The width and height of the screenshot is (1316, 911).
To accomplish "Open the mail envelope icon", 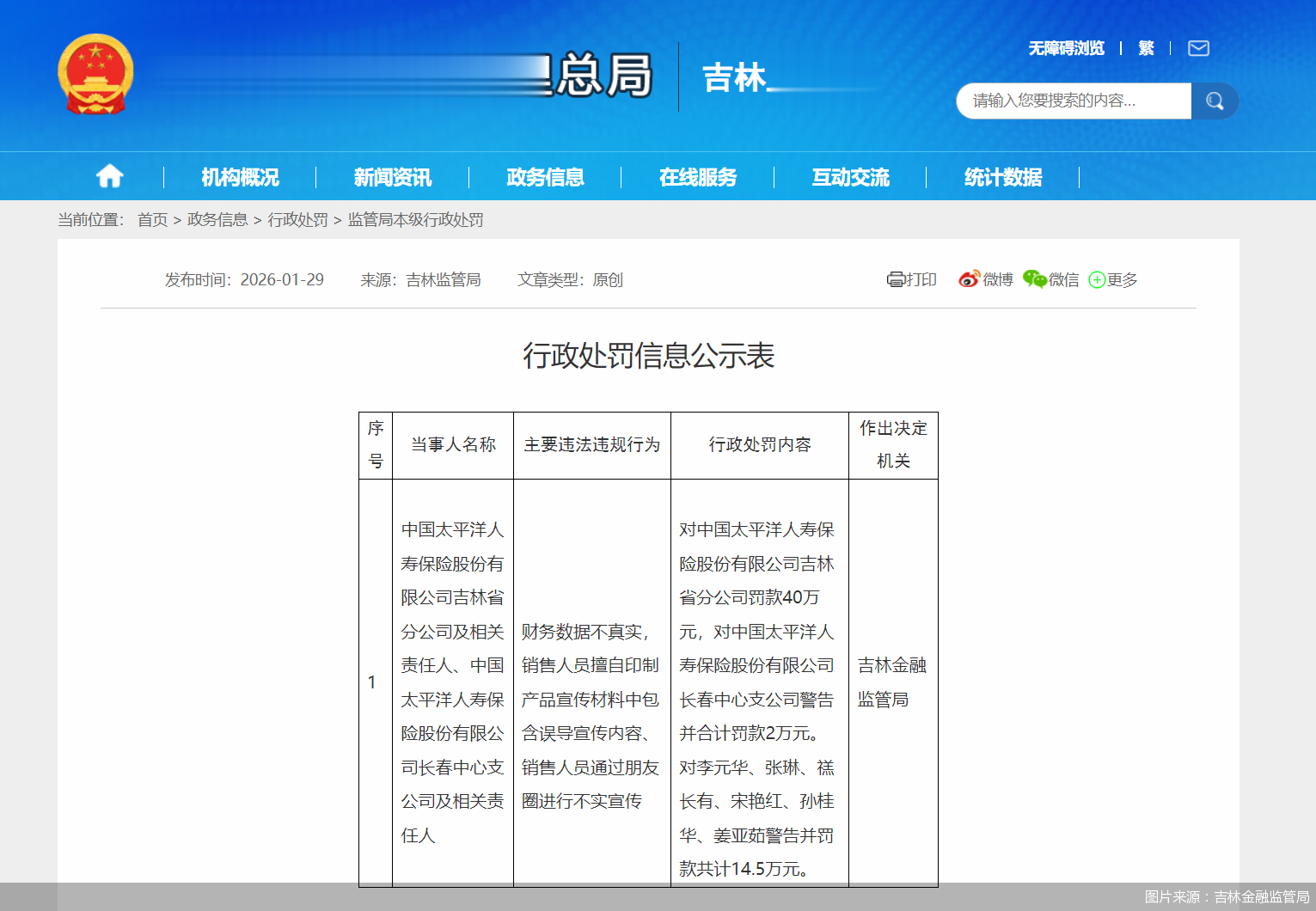I will pyautogui.click(x=1198, y=48).
